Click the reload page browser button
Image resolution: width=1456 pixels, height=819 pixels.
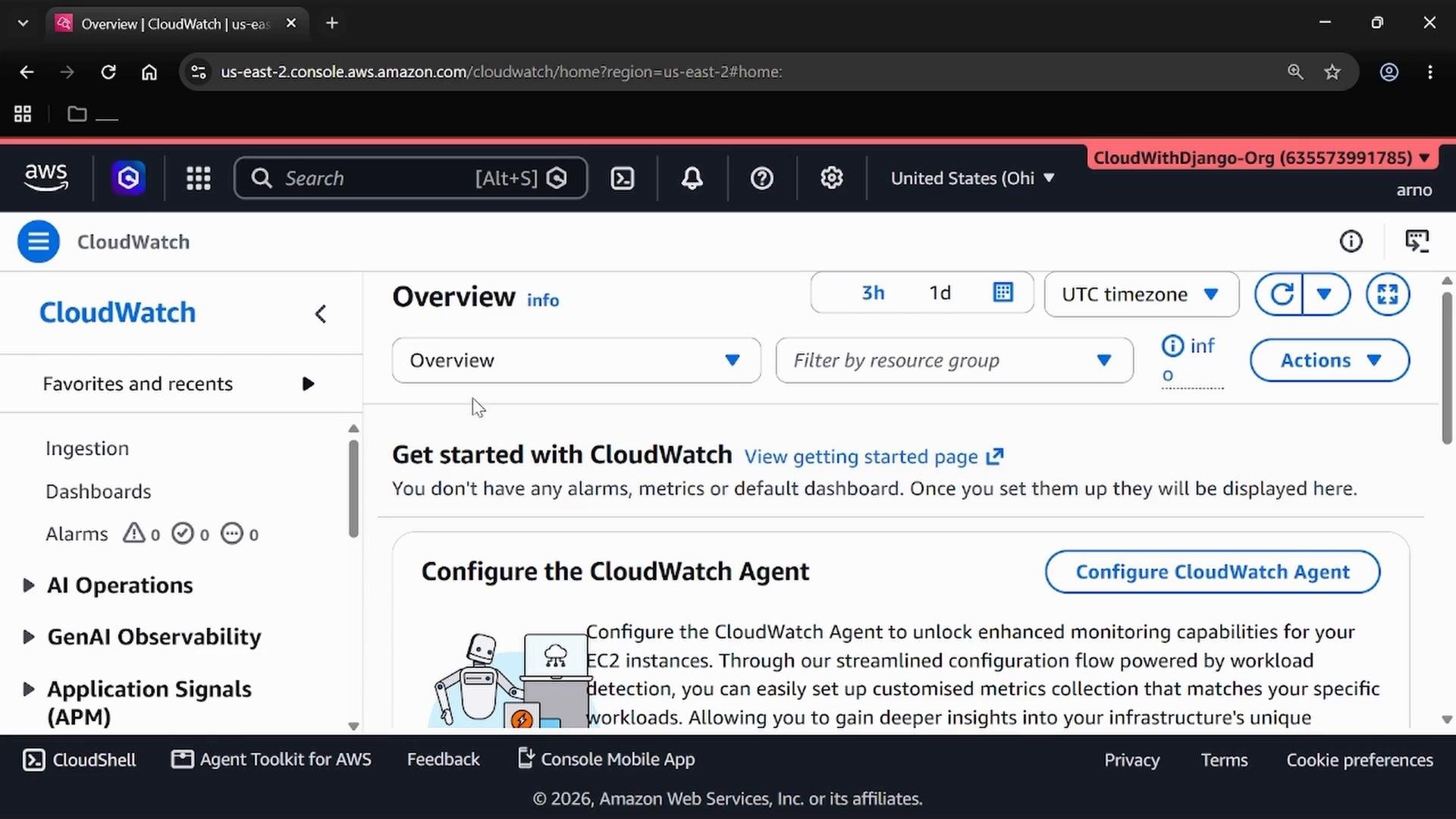tap(108, 72)
